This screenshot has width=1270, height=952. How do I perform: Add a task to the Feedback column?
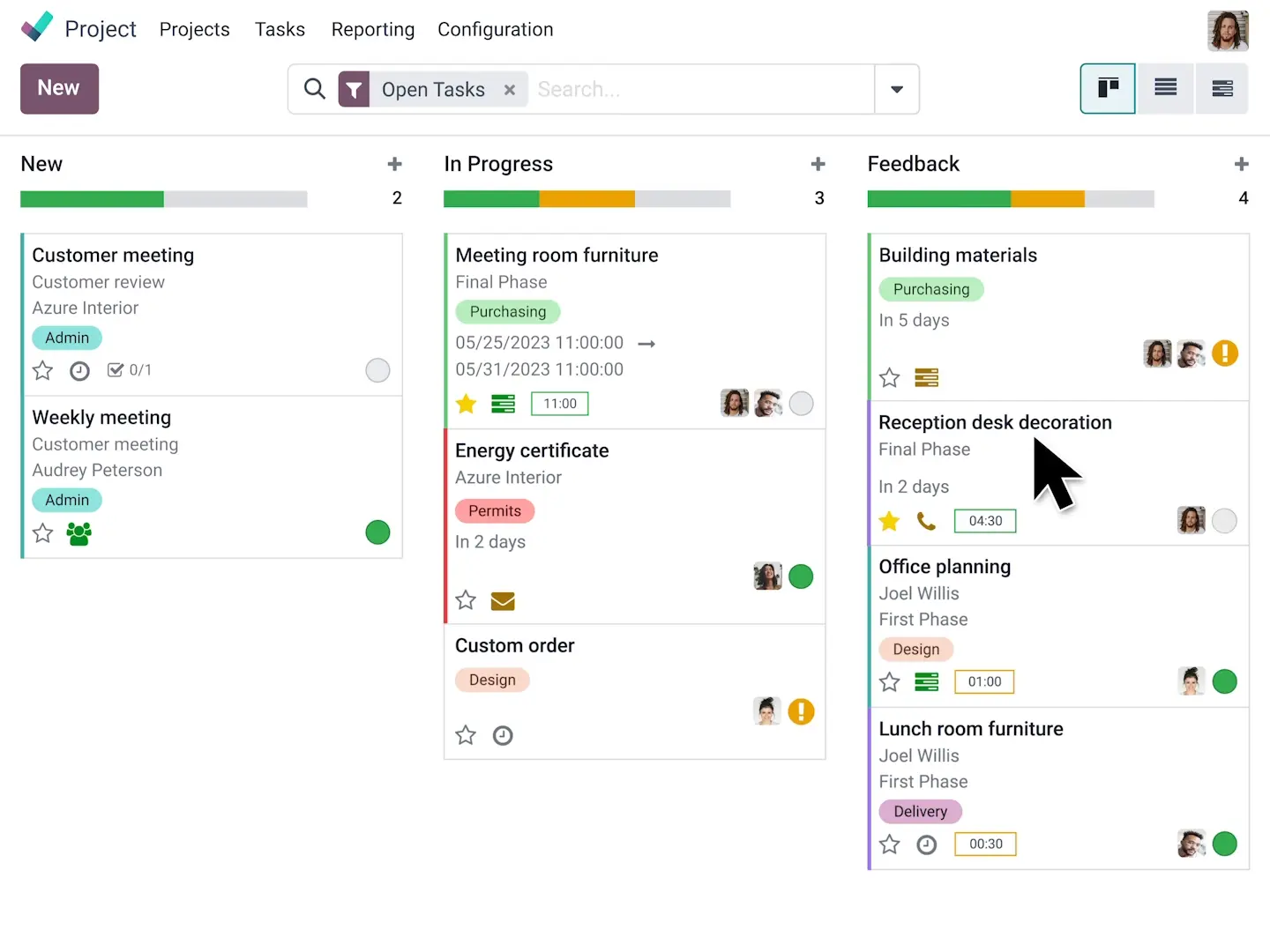click(x=1242, y=164)
